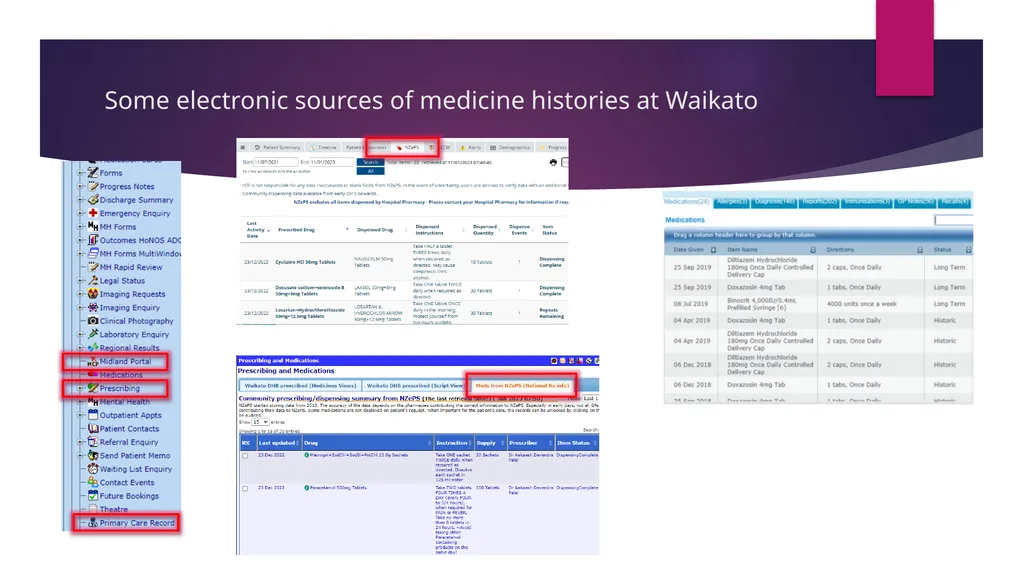Click the Laboratory Enquiry icon

[x=93, y=334]
